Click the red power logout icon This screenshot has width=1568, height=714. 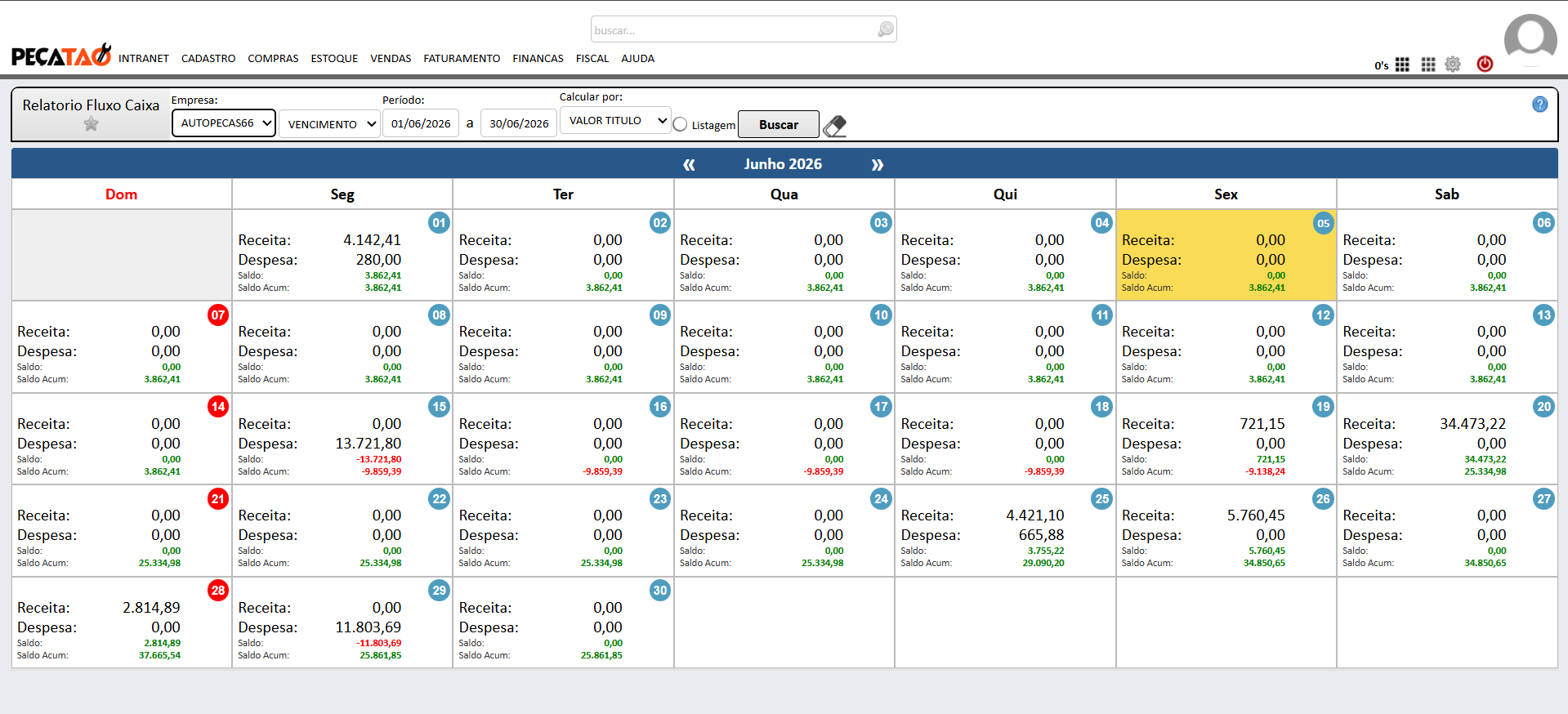click(1485, 64)
